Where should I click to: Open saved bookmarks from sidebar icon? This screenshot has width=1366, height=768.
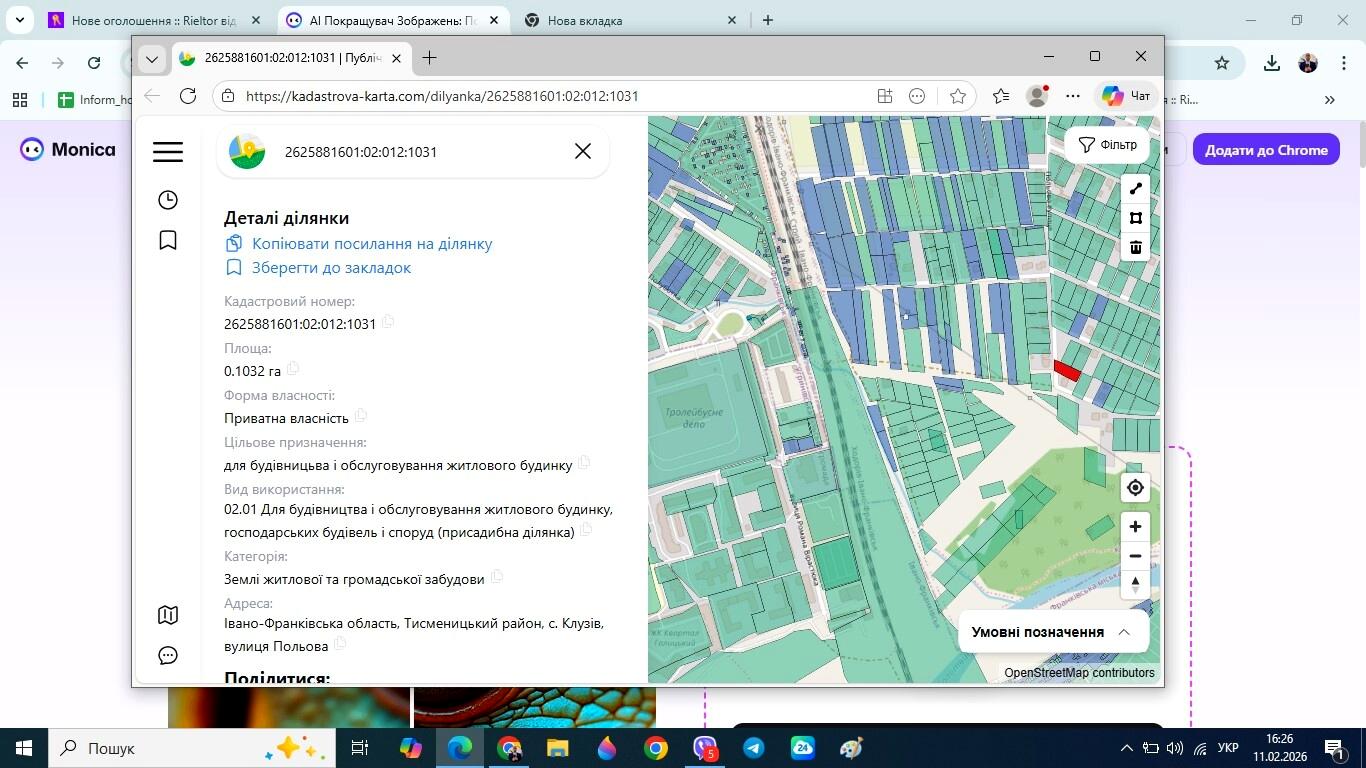click(x=168, y=240)
